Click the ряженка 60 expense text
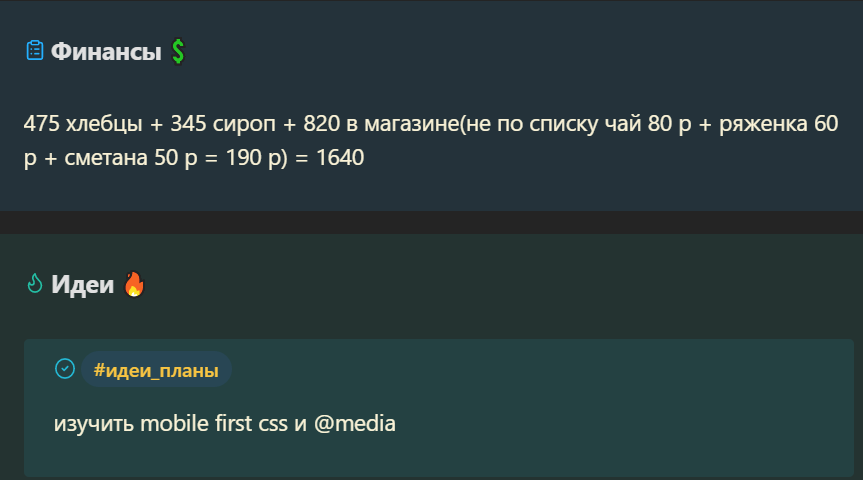Viewport: 863px width, 480px height. click(x=778, y=124)
